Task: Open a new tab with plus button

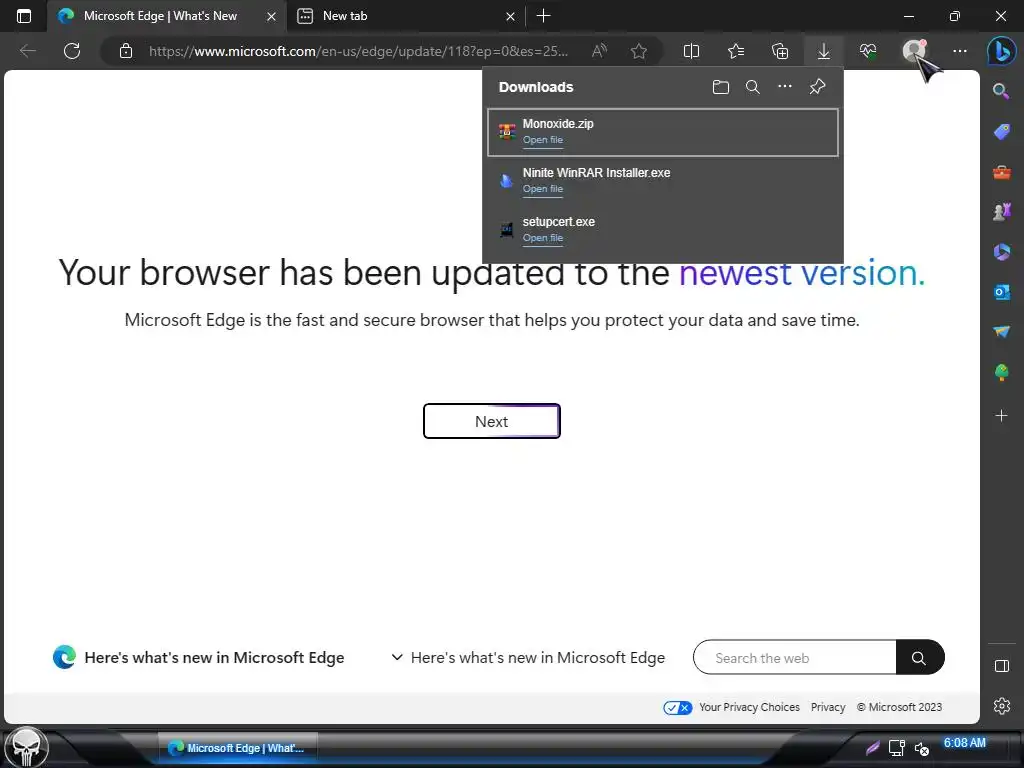Action: [x=543, y=16]
